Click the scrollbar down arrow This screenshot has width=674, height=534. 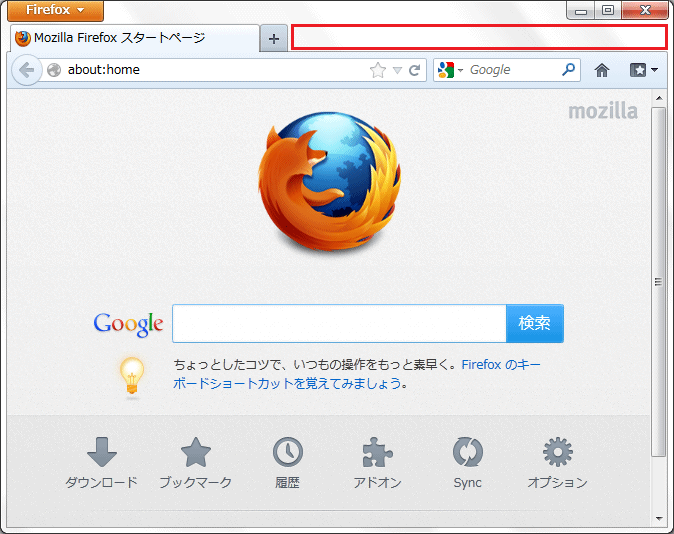[x=659, y=519]
